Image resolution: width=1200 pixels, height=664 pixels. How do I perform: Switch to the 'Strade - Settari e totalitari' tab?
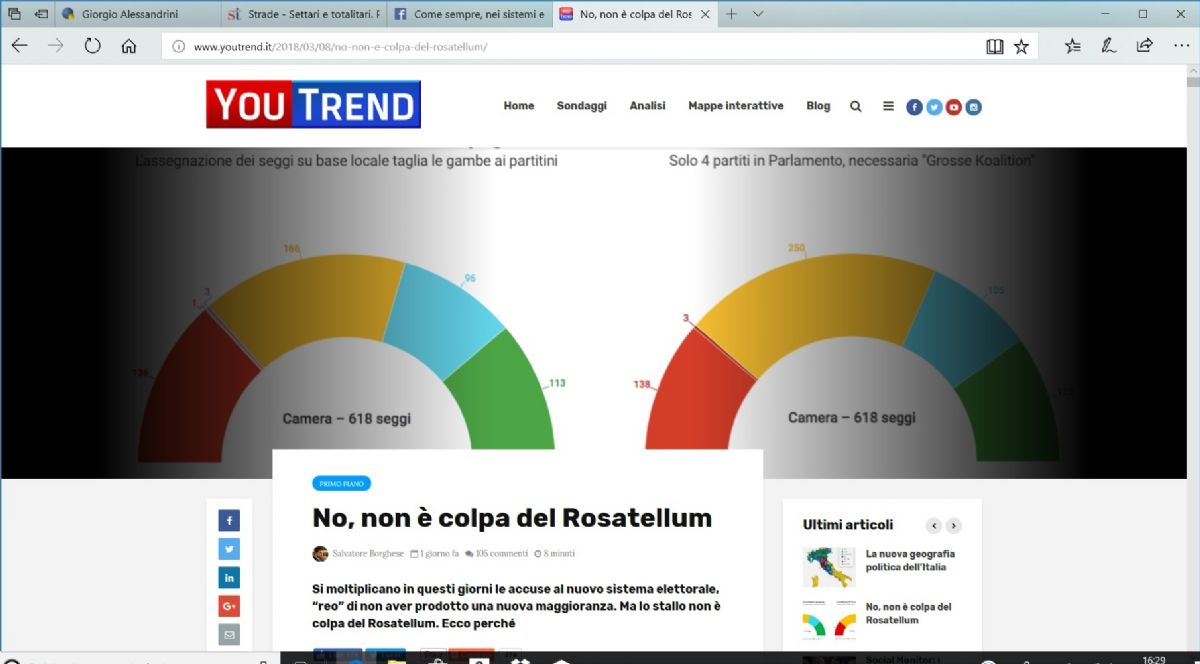303,14
